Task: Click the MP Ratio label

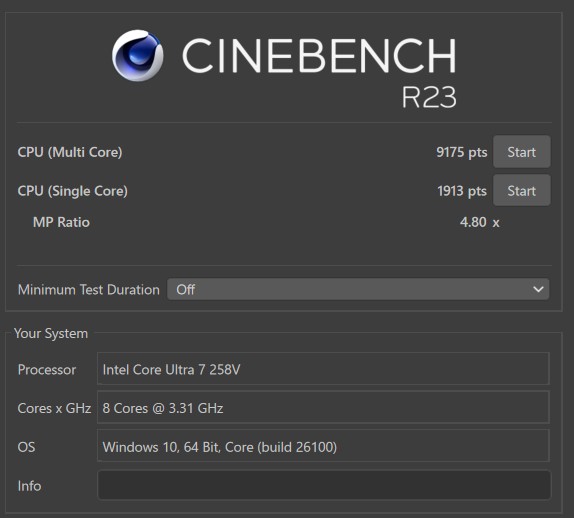Action: point(61,222)
